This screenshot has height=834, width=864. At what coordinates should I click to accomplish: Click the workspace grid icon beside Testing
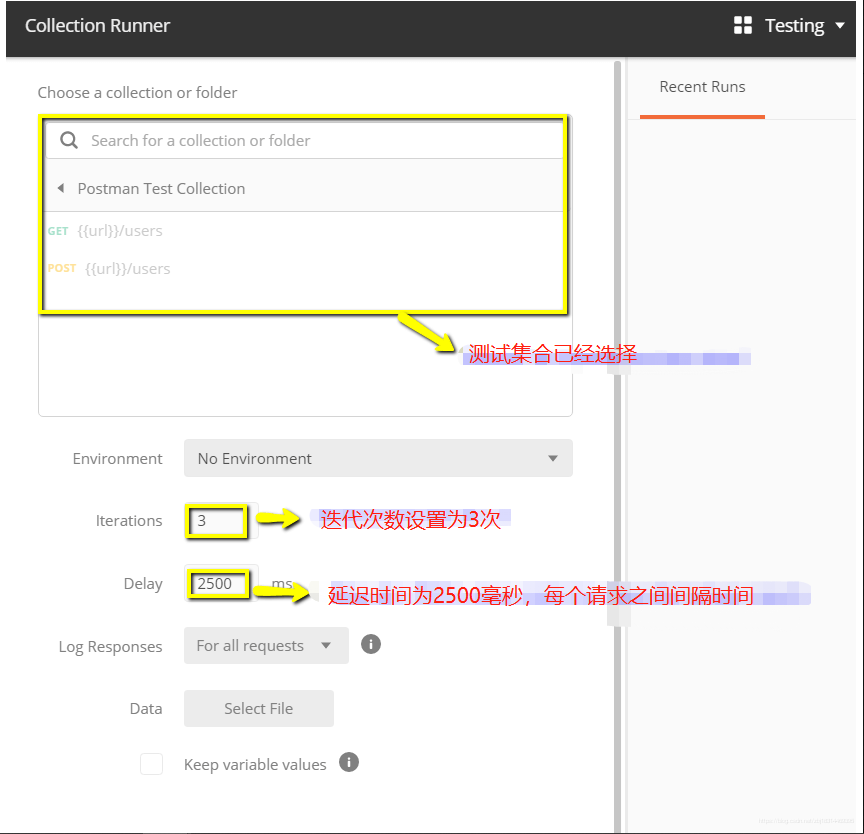pos(742,25)
